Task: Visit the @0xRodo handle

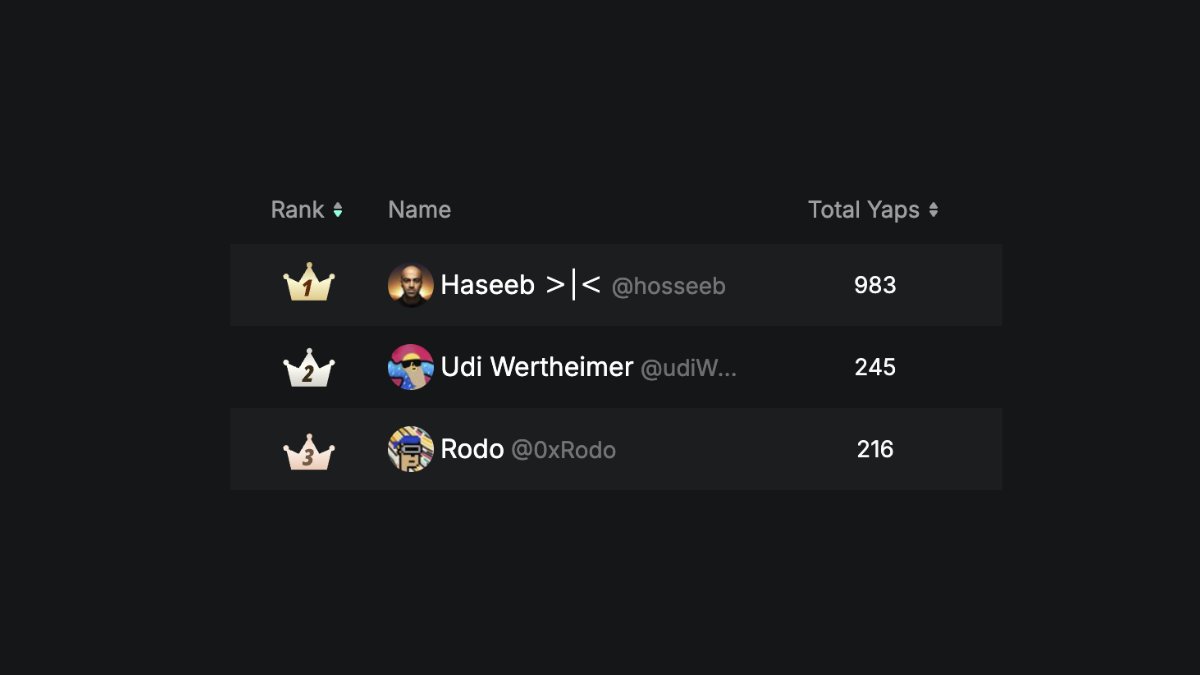Action: (564, 450)
